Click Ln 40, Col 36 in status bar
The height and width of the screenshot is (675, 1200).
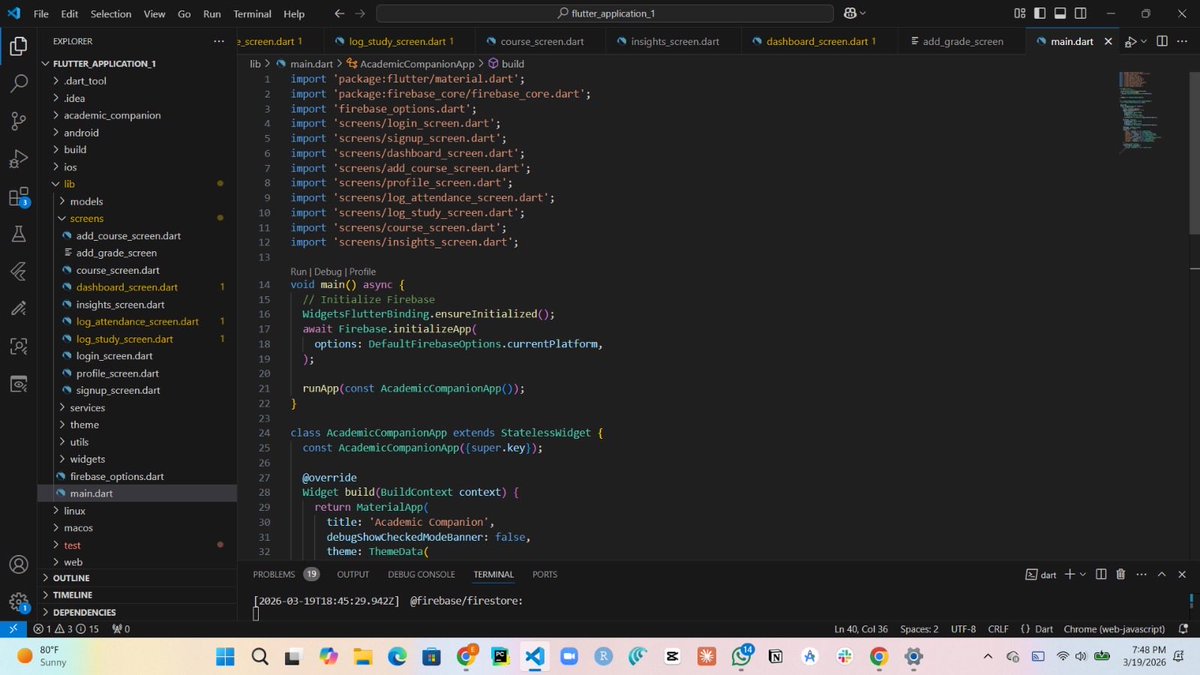point(860,629)
